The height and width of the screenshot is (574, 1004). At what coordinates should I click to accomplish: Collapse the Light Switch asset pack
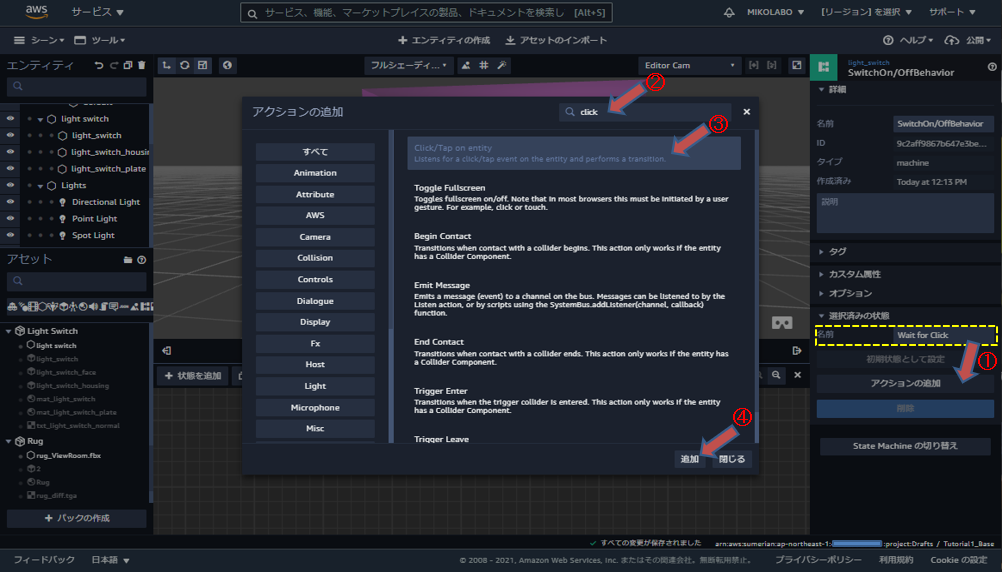pos(8,331)
